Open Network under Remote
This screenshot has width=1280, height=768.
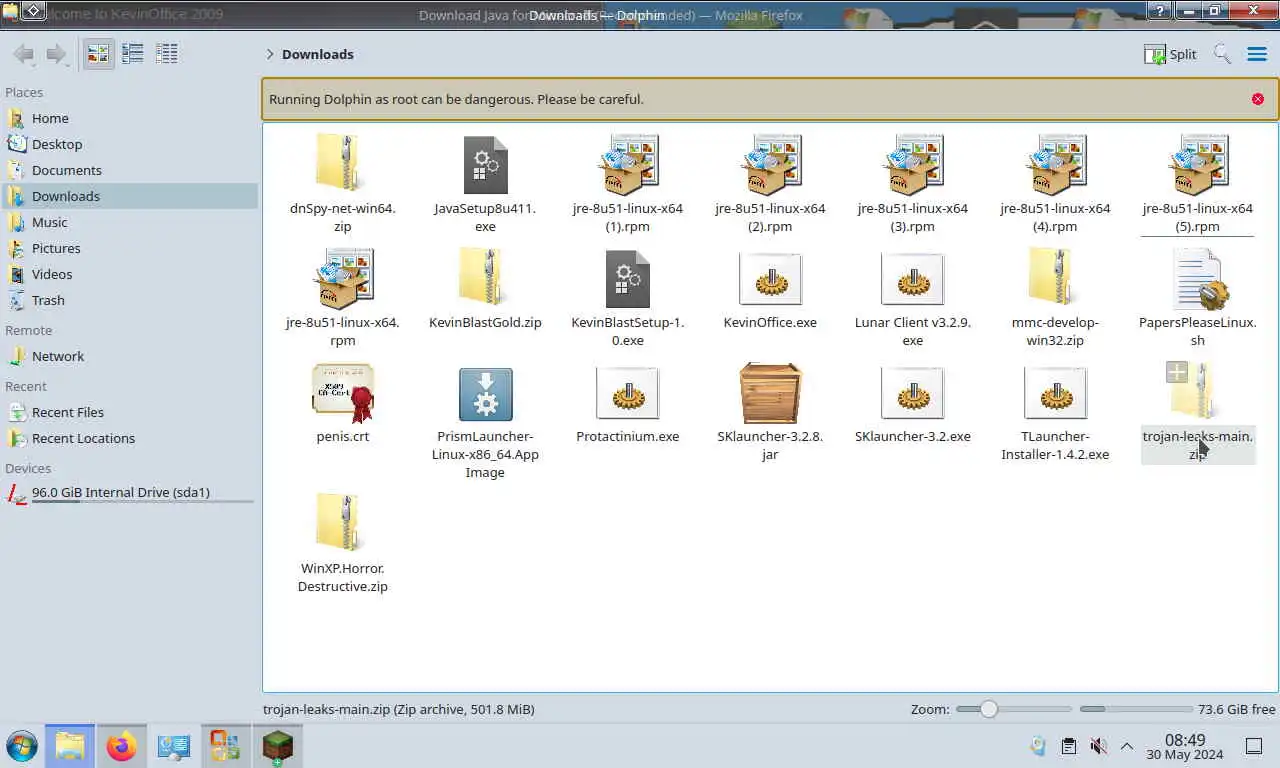click(x=129, y=356)
